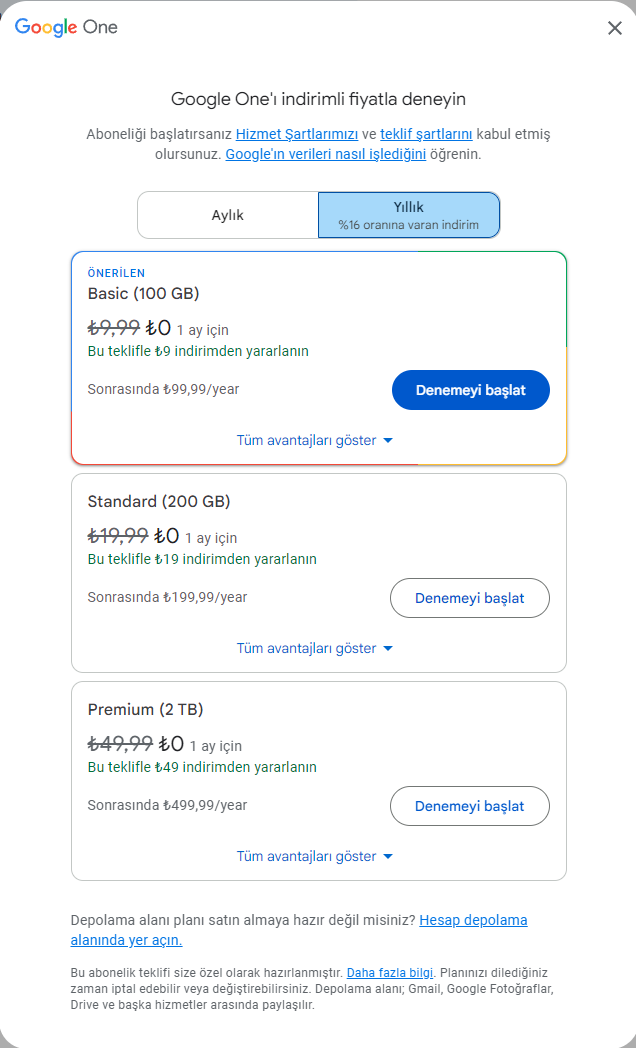Expand all benefits for Basic plan
636x1048 pixels.
click(306, 440)
